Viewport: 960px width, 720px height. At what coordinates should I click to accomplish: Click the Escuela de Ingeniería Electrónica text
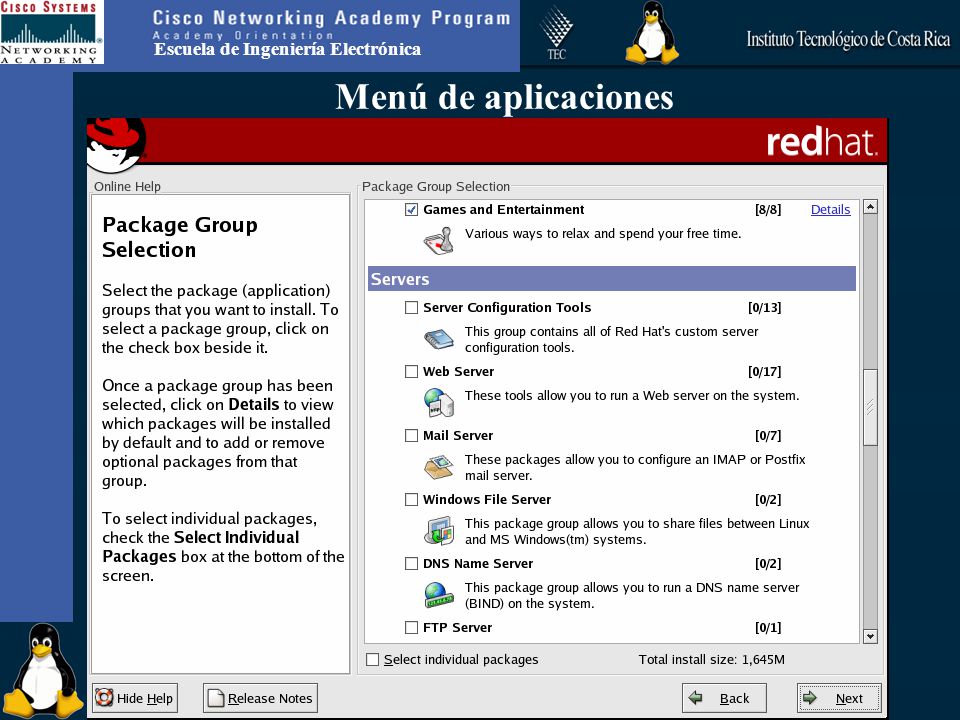(x=287, y=49)
